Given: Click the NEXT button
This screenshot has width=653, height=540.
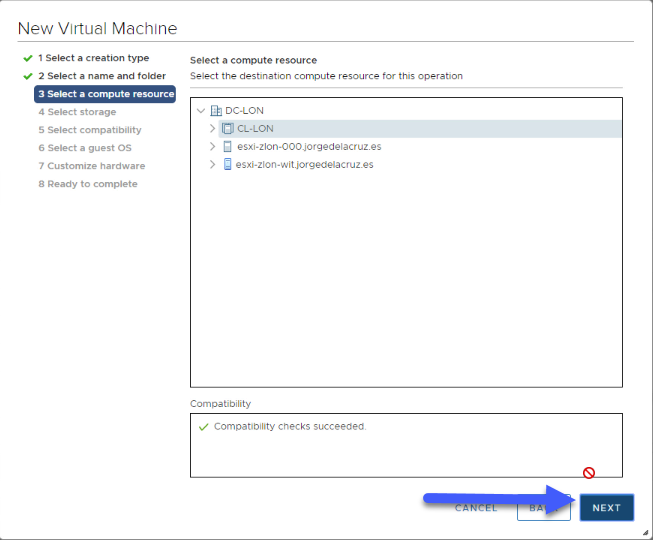Looking at the screenshot, I should [607, 508].
